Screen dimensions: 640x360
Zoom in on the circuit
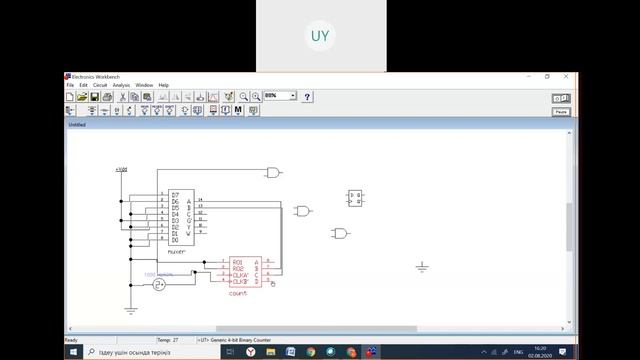[256, 97]
